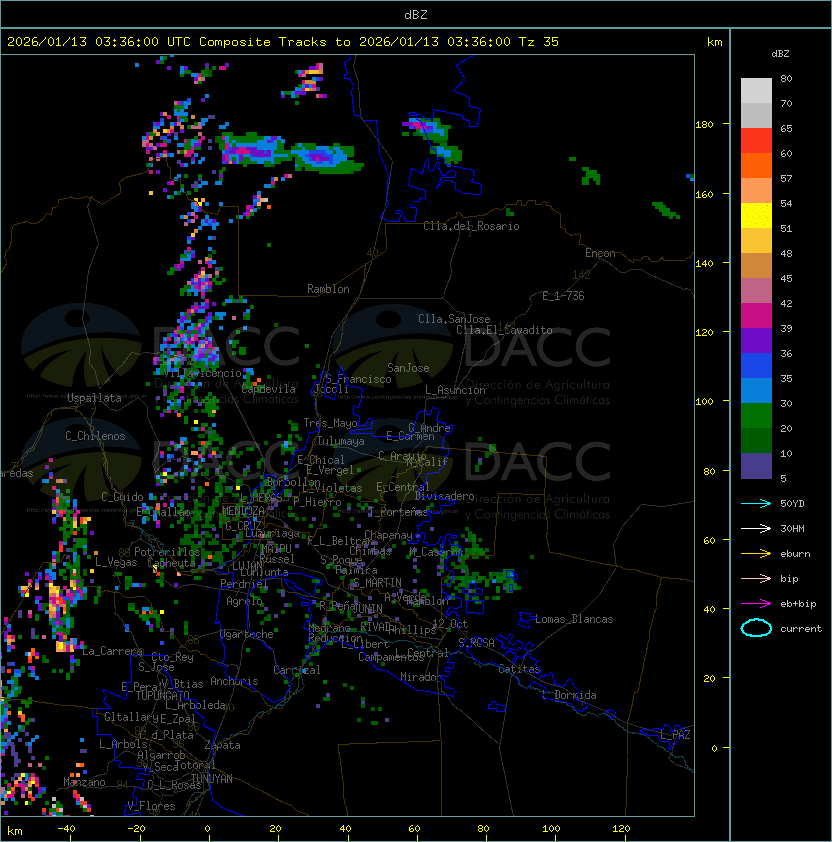
Task: Click the S_MARTIN map label
Action: (x=377, y=583)
